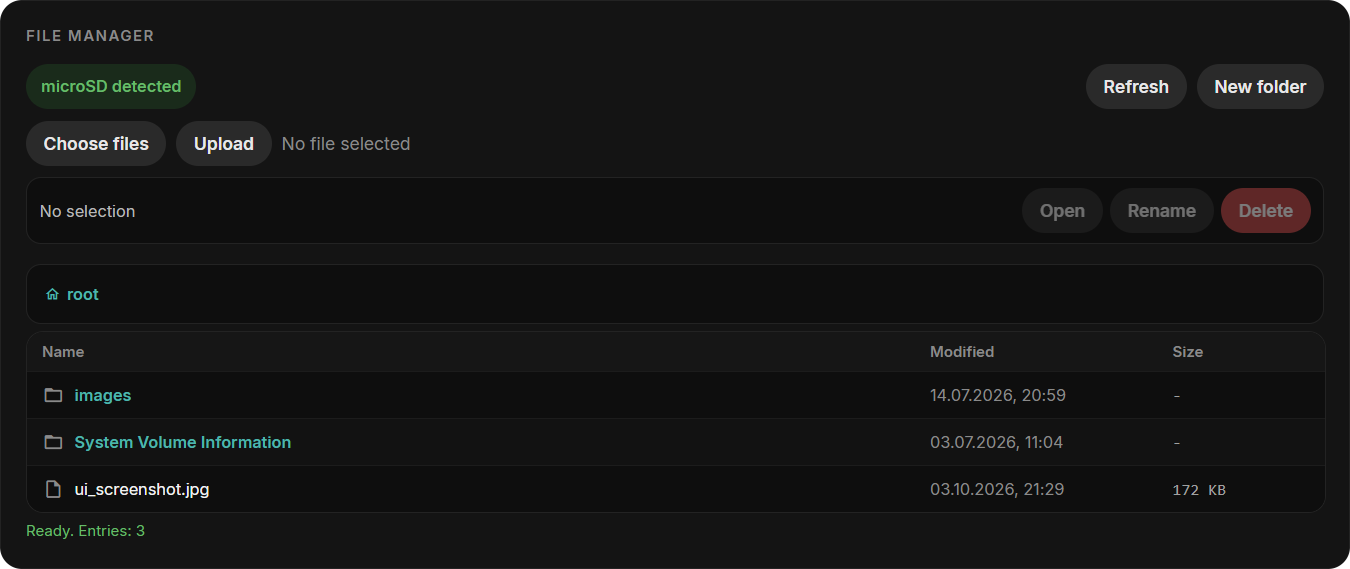
Task: Open the images folder link
Action: [103, 395]
